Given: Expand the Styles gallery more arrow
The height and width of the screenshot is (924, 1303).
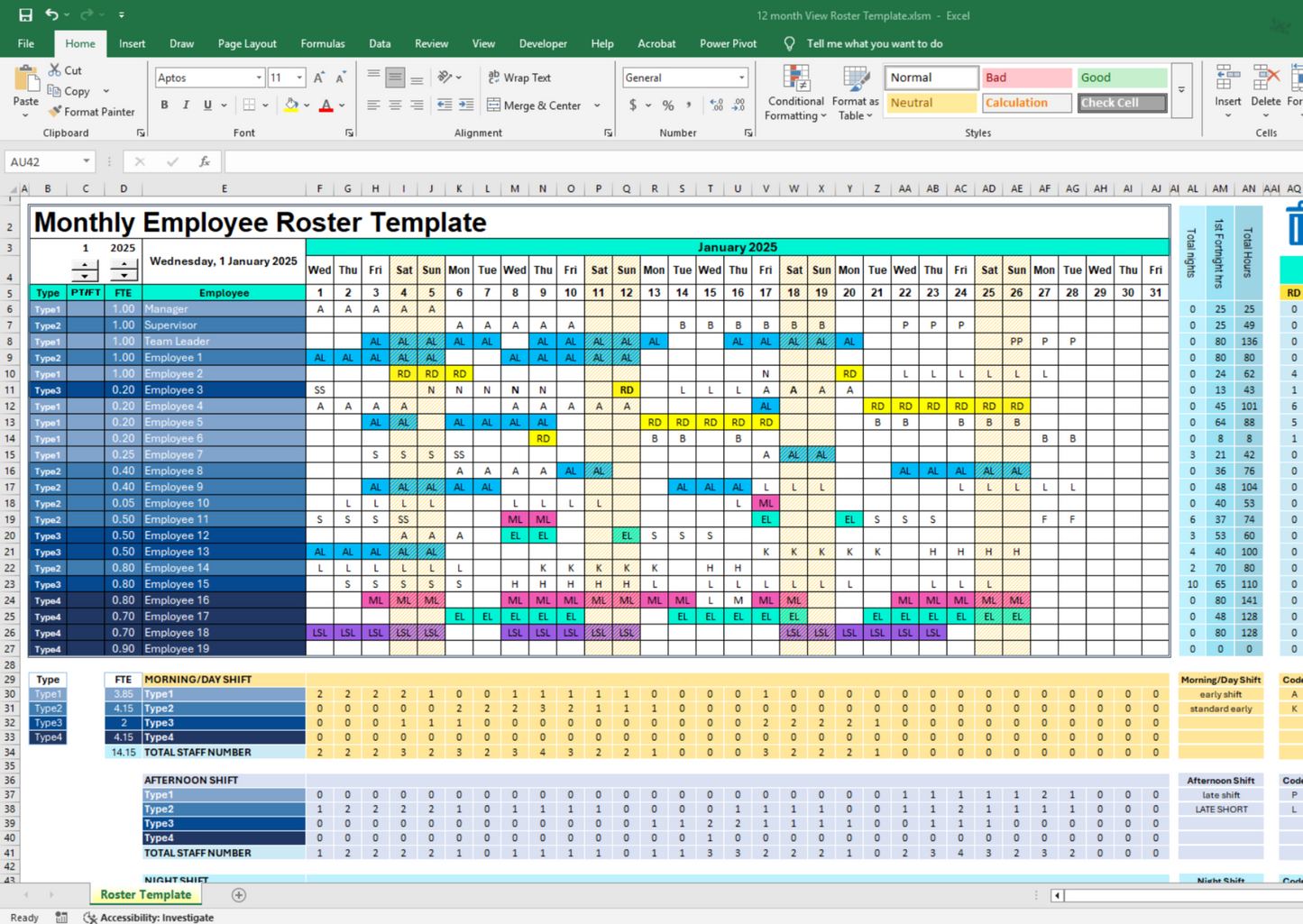Looking at the screenshot, I should (x=1181, y=91).
